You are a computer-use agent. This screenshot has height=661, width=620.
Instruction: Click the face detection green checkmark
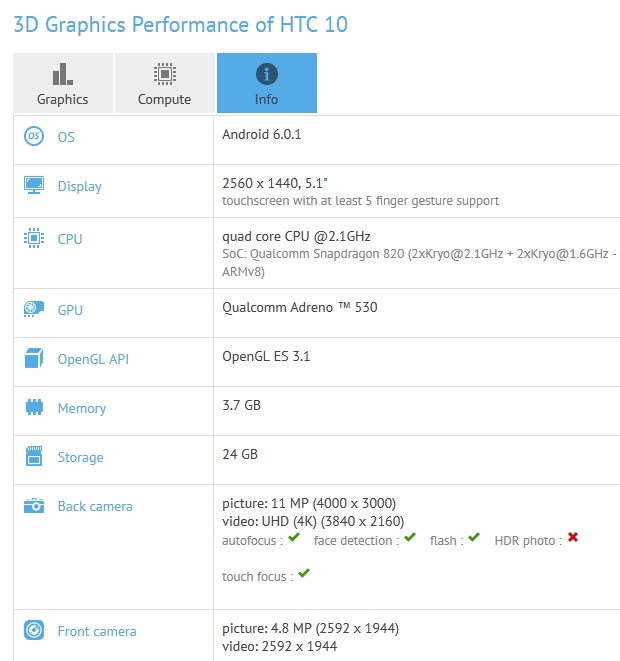point(410,537)
